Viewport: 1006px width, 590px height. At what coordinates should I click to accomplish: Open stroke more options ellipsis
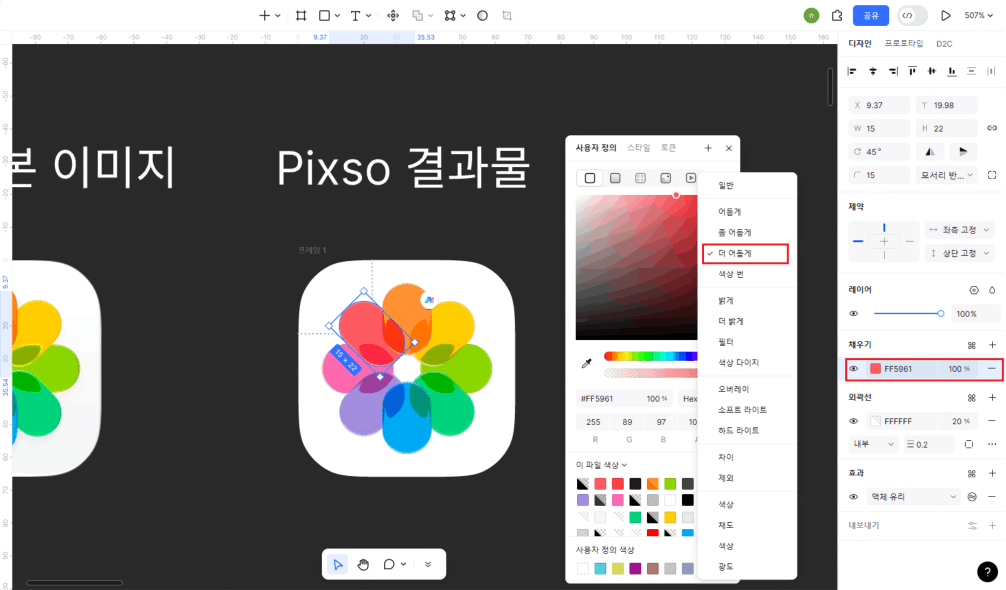pyautogui.click(x=991, y=444)
